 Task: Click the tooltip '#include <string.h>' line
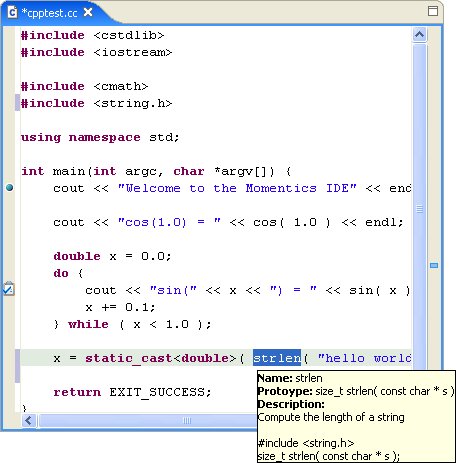click(x=306, y=443)
